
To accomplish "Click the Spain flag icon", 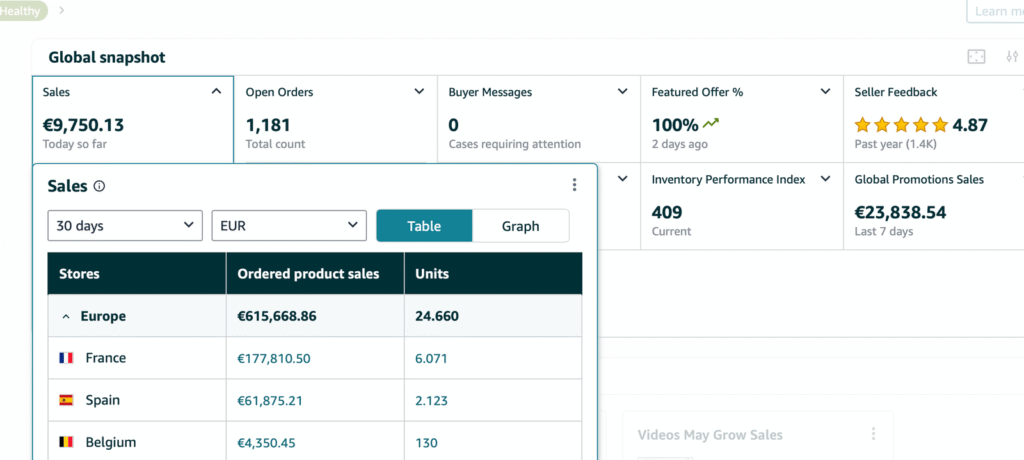I will pos(67,400).
